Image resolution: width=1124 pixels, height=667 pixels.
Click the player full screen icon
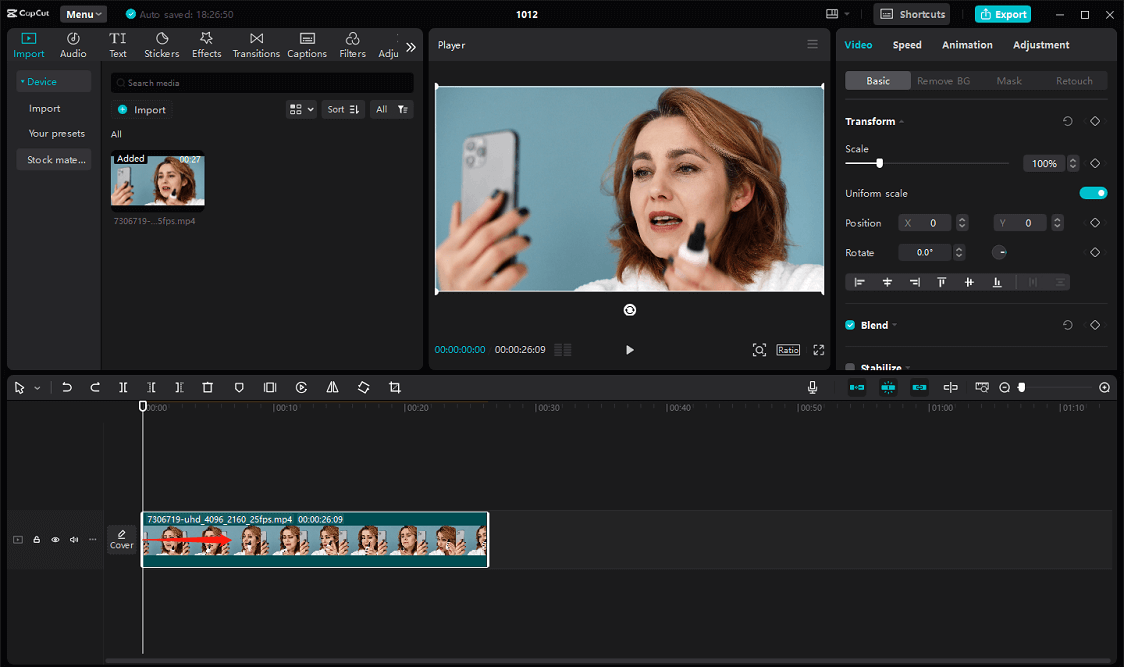pyautogui.click(x=819, y=350)
